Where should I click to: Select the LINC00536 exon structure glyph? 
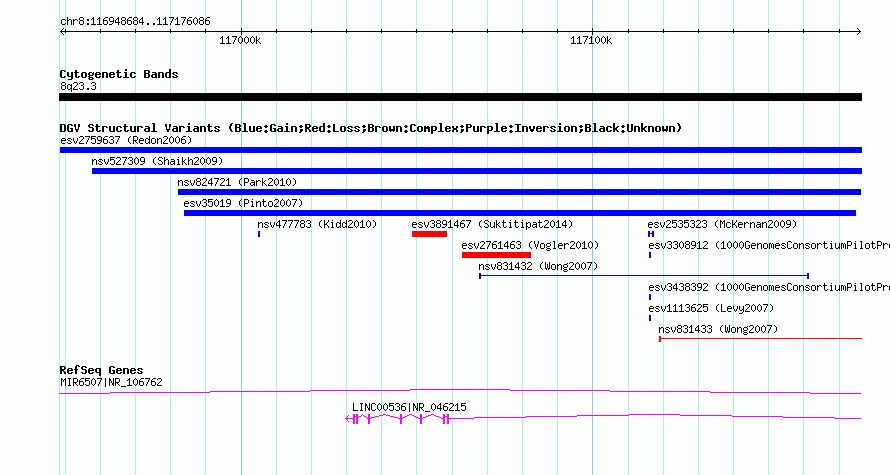point(398,419)
